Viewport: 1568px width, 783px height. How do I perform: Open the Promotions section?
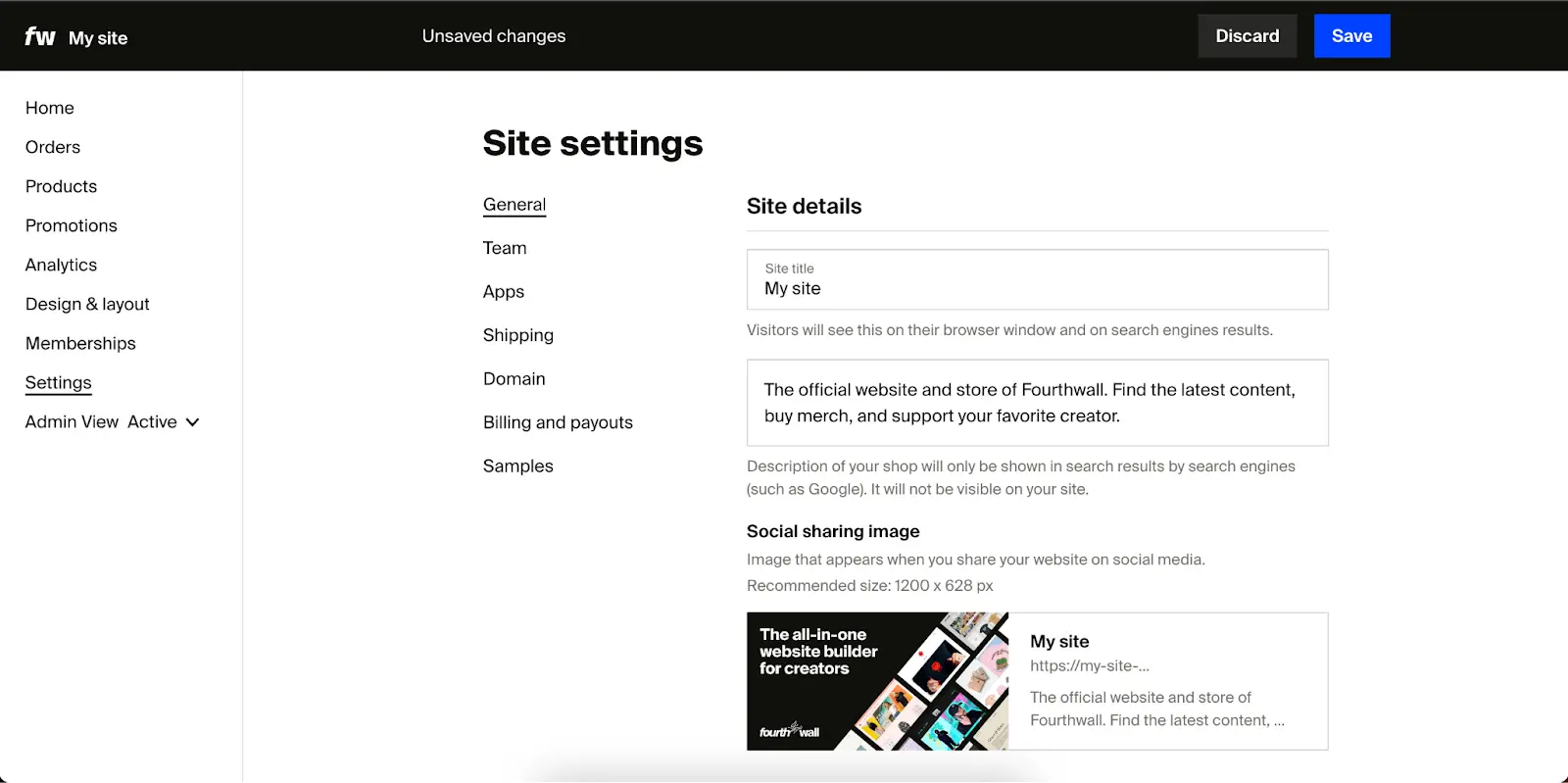71,225
